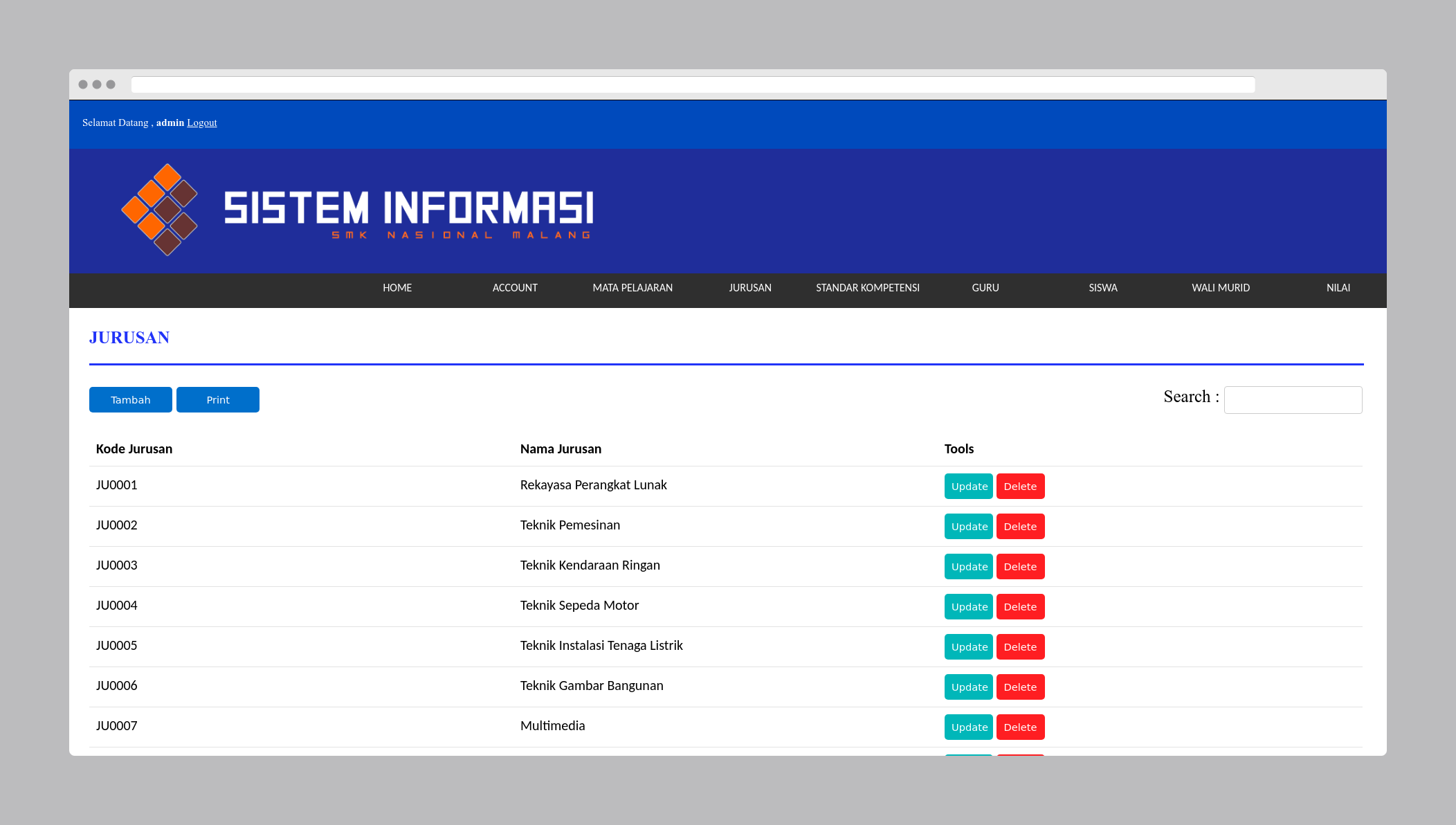
Task: Update the Rekayasa Perangkat Lunak entry
Action: click(x=968, y=486)
